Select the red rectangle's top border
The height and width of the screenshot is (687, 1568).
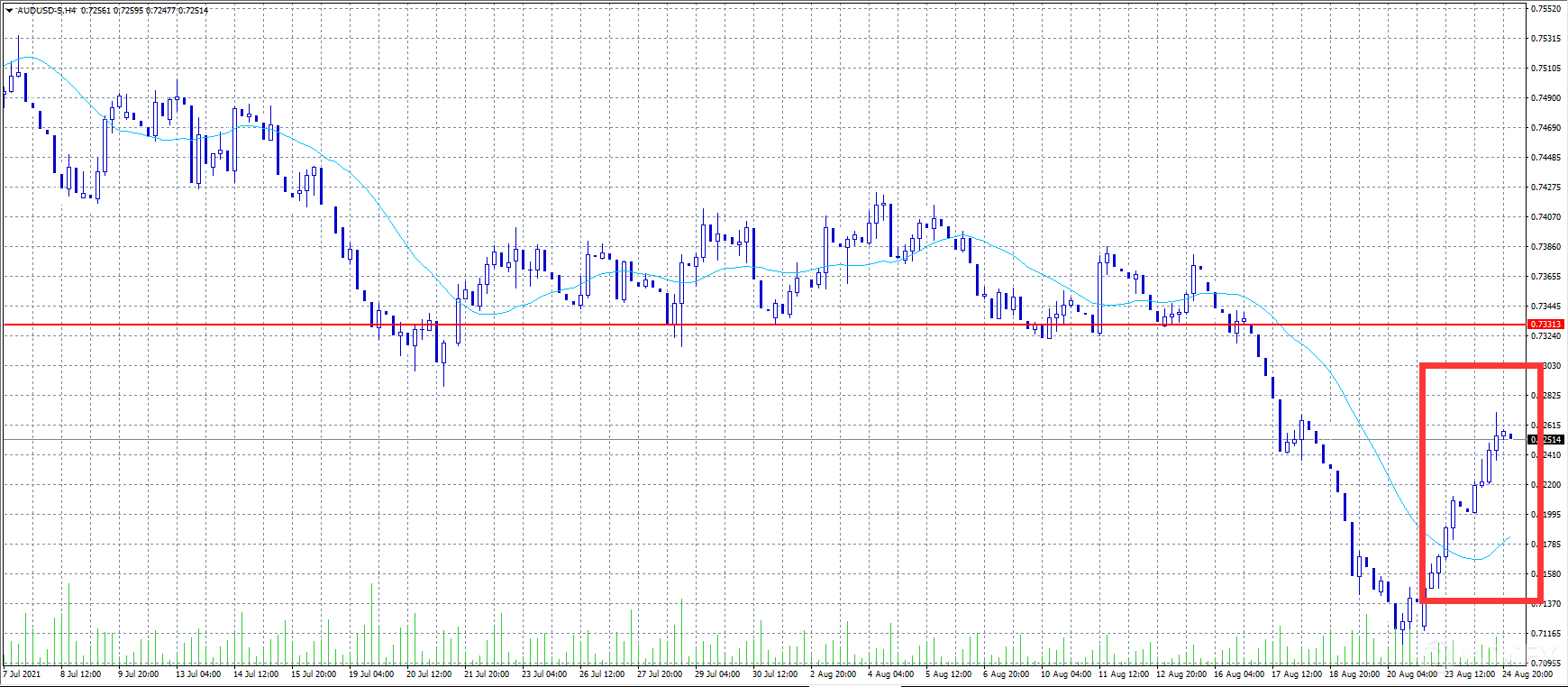[x=1478, y=366]
